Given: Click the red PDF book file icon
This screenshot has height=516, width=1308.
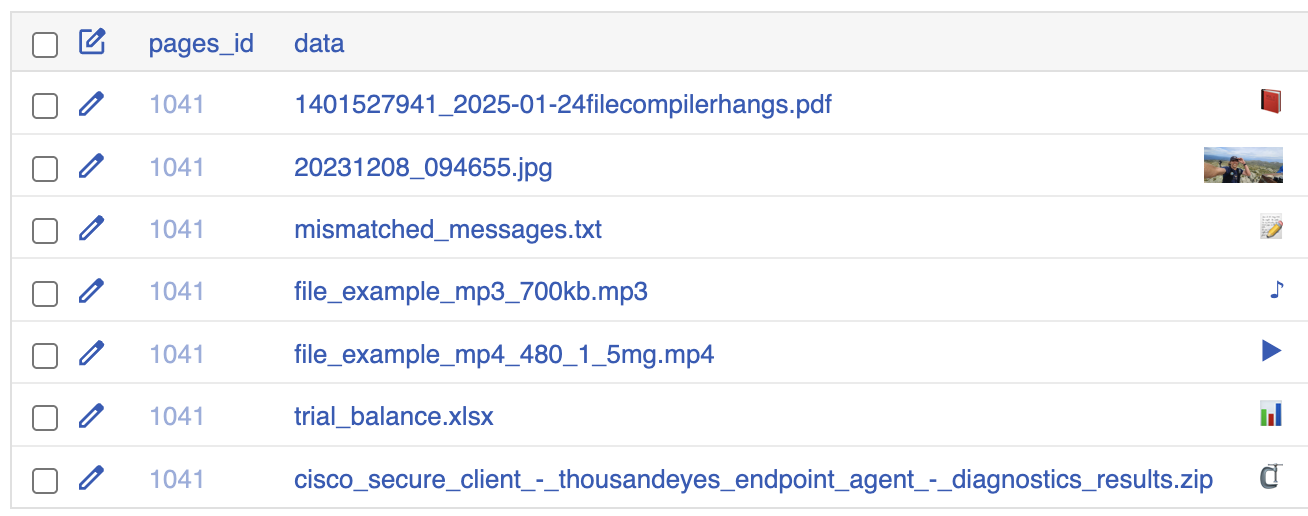Looking at the screenshot, I should click(x=1271, y=101).
